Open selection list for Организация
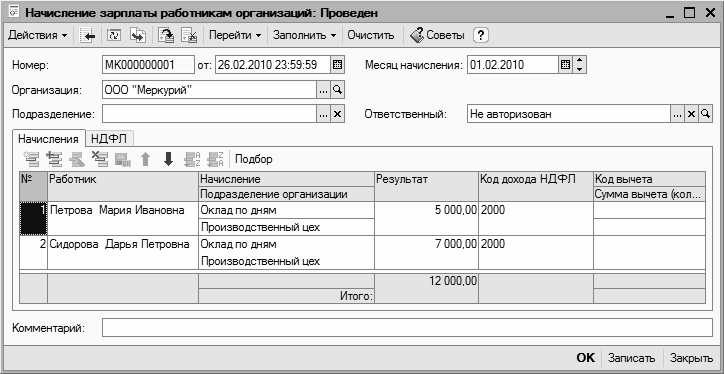 (x=324, y=90)
